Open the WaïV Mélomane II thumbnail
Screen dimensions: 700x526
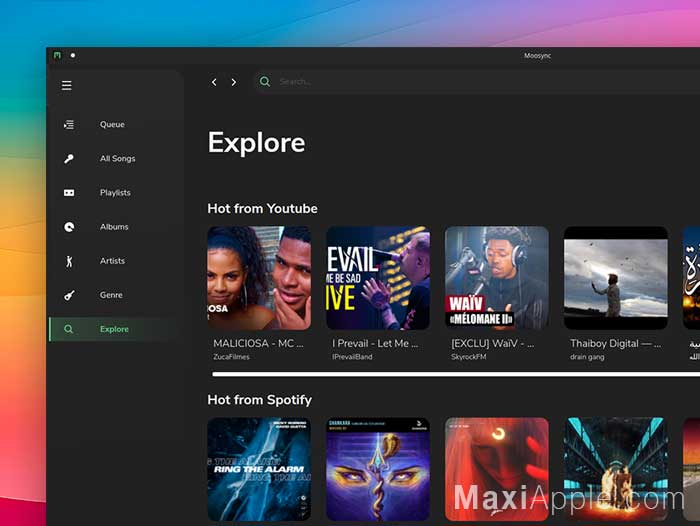497,278
